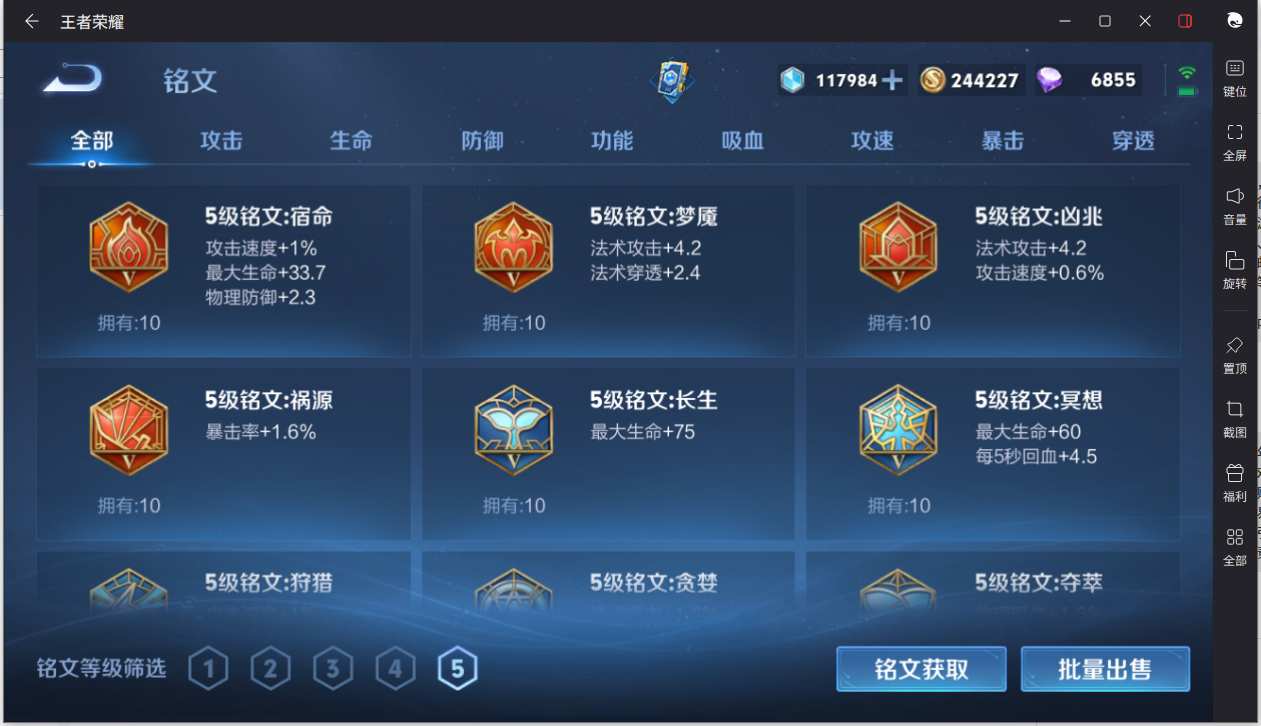Viewport: 1261px width, 726px height.
Task: Click the 批量出售 button
Action: (x=1105, y=669)
